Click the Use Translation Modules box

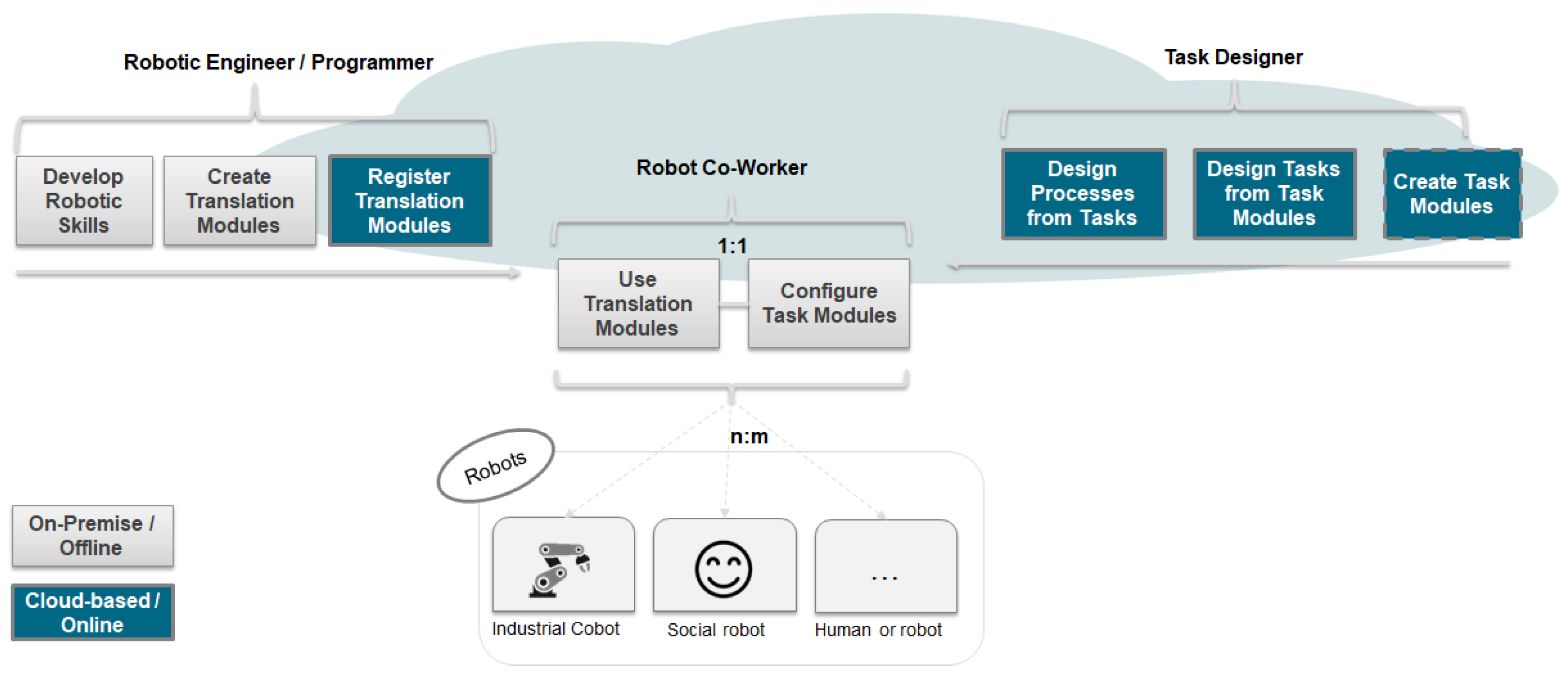pos(638,304)
